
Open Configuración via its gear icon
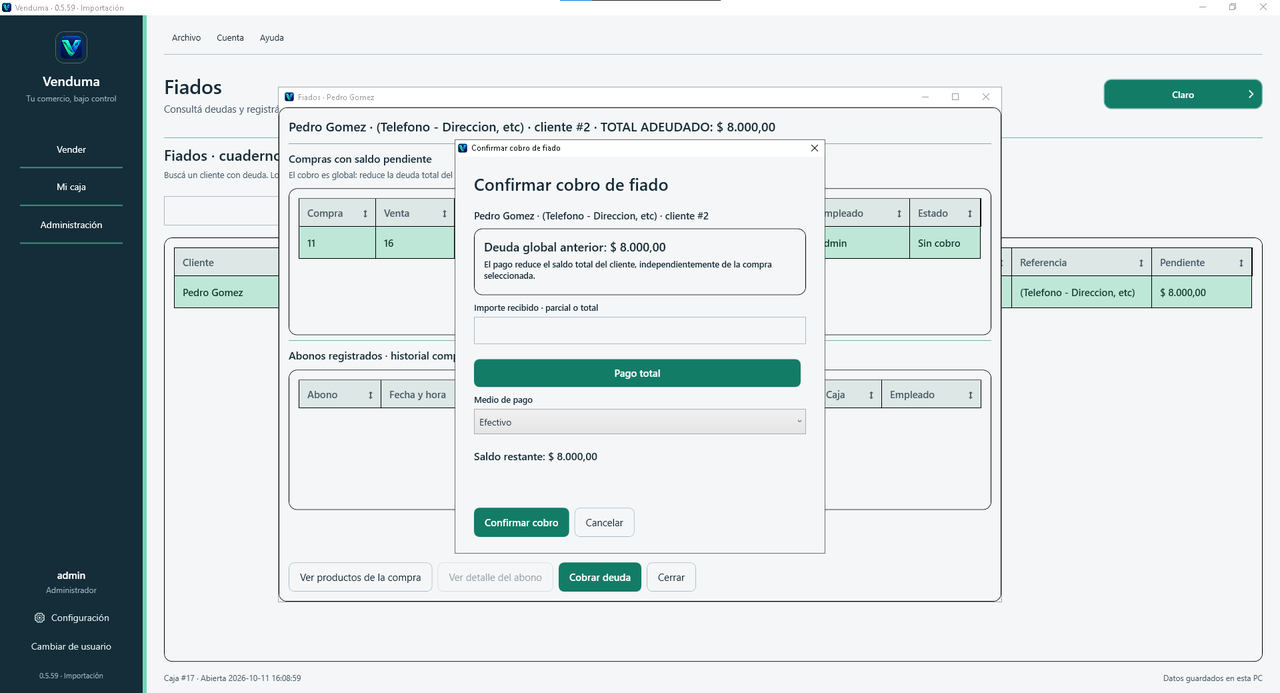pos(40,618)
